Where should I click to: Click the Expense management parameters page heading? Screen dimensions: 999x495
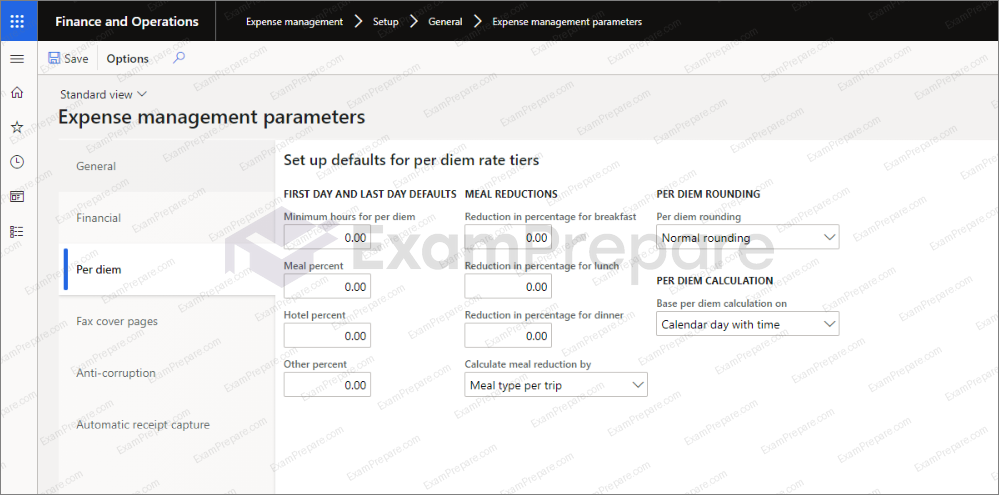[x=212, y=117]
